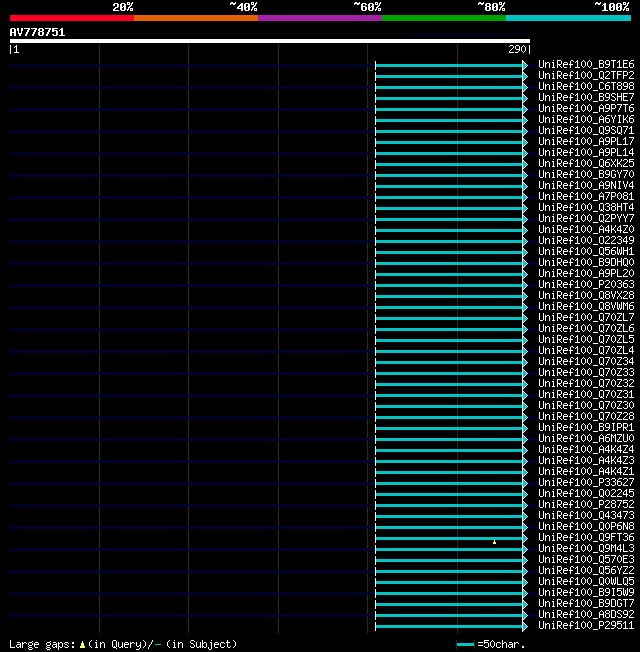Click the UniRef100_Q56YZ2 label
Image resolution: width=640 pixels, height=652 pixels.
586,570
